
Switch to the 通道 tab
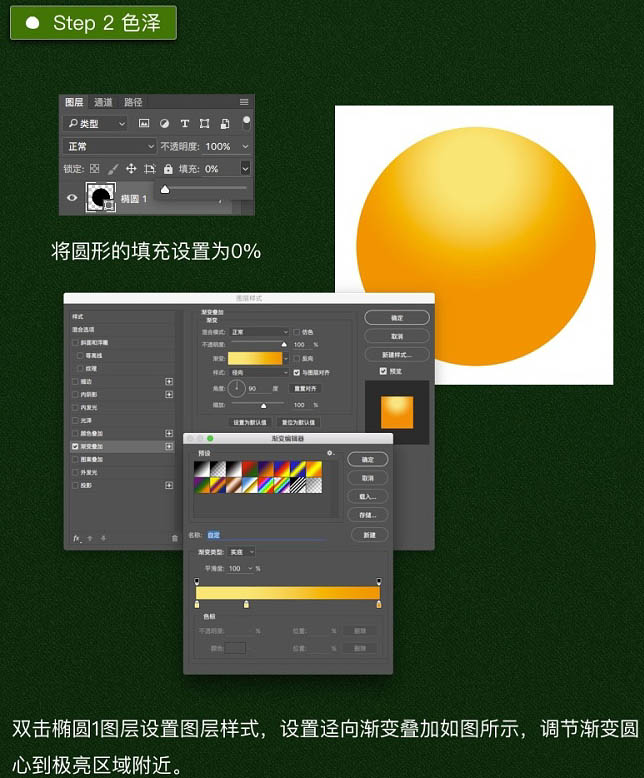click(x=103, y=102)
